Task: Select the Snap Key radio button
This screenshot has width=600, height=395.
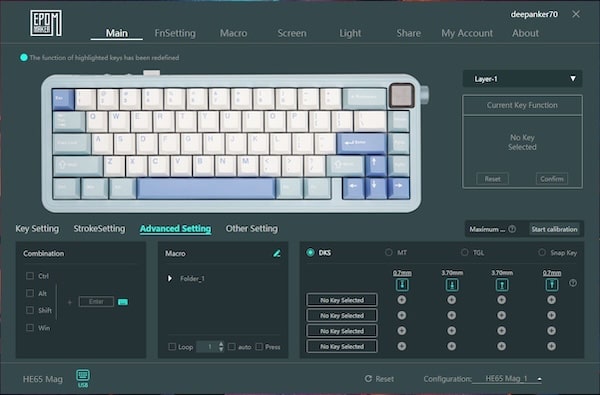Action: click(x=542, y=252)
